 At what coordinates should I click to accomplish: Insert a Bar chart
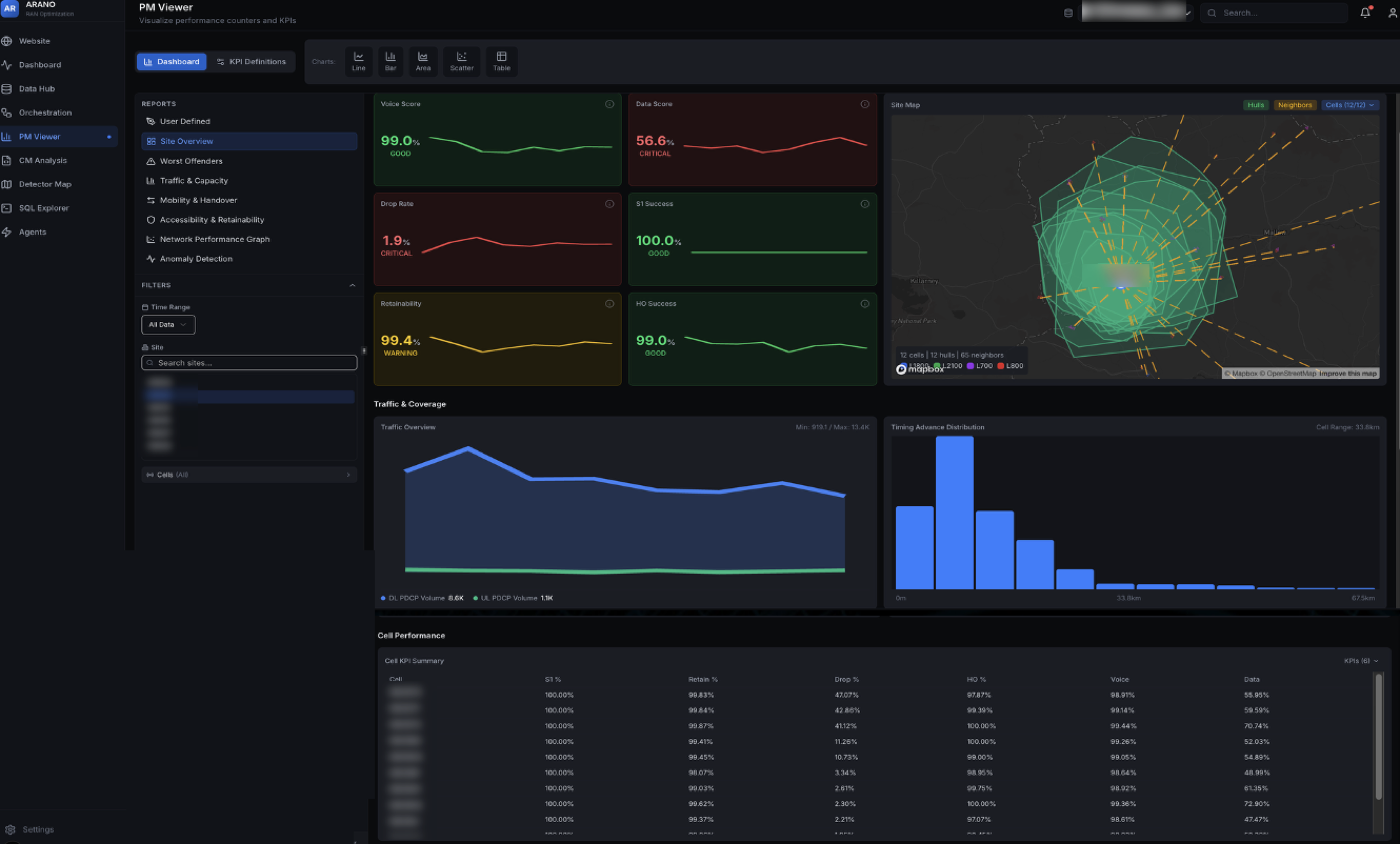(391, 62)
